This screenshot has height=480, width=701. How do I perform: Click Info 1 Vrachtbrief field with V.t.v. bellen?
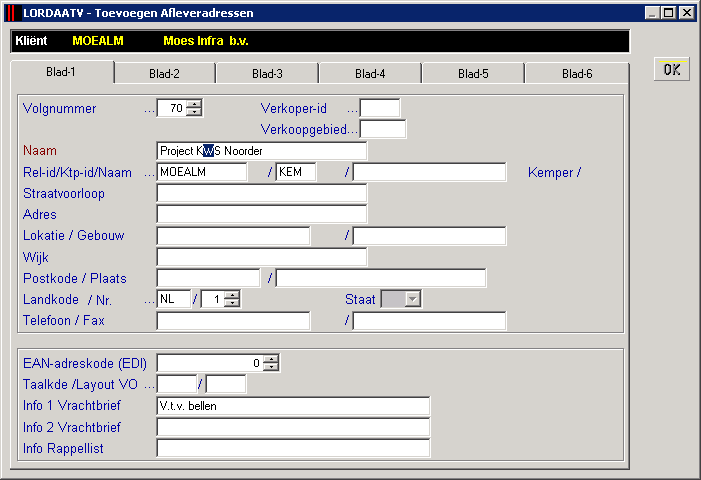pyautogui.click(x=293, y=405)
